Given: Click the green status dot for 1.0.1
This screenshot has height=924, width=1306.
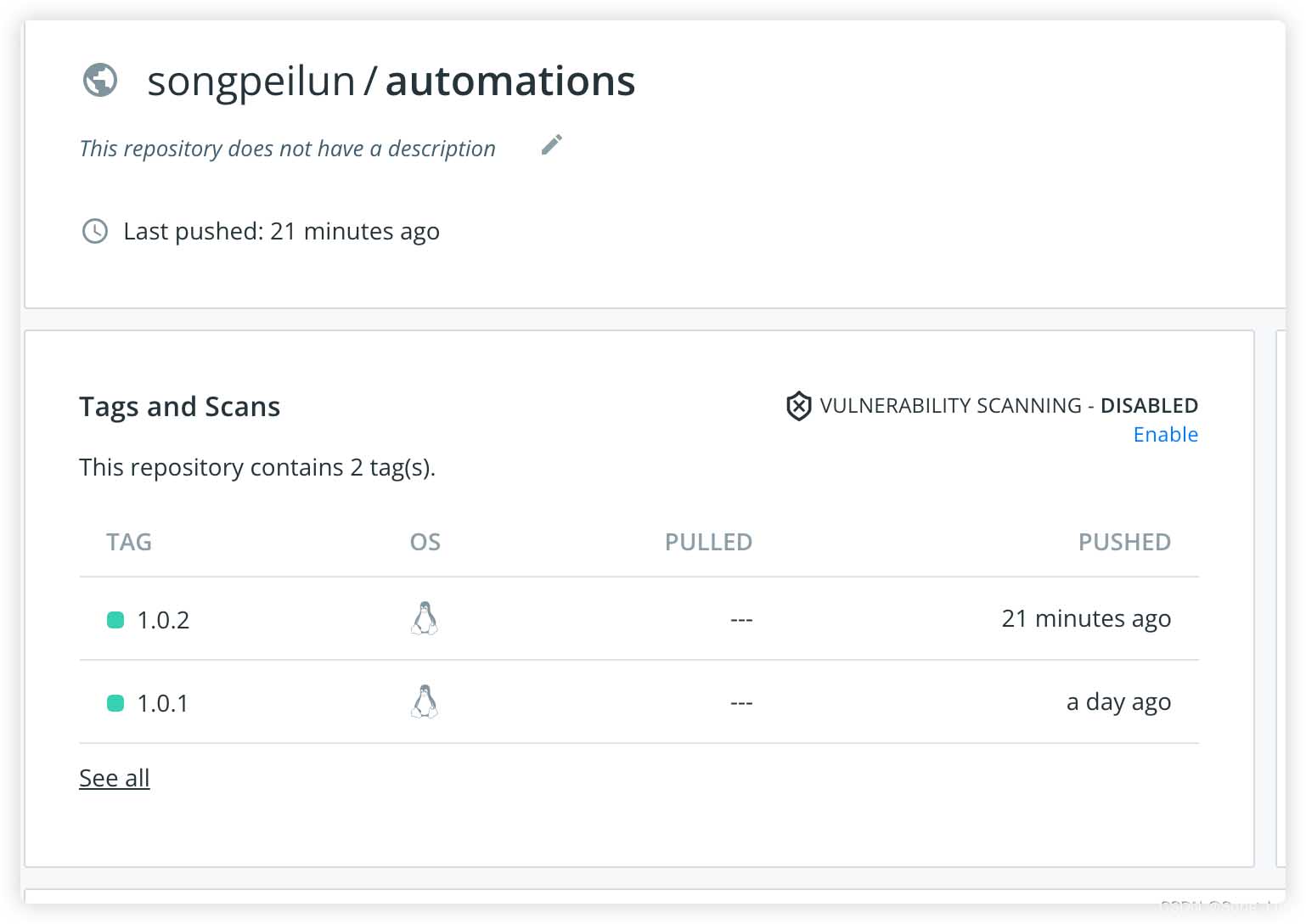Looking at the screenshot, I should click(115, 703).
